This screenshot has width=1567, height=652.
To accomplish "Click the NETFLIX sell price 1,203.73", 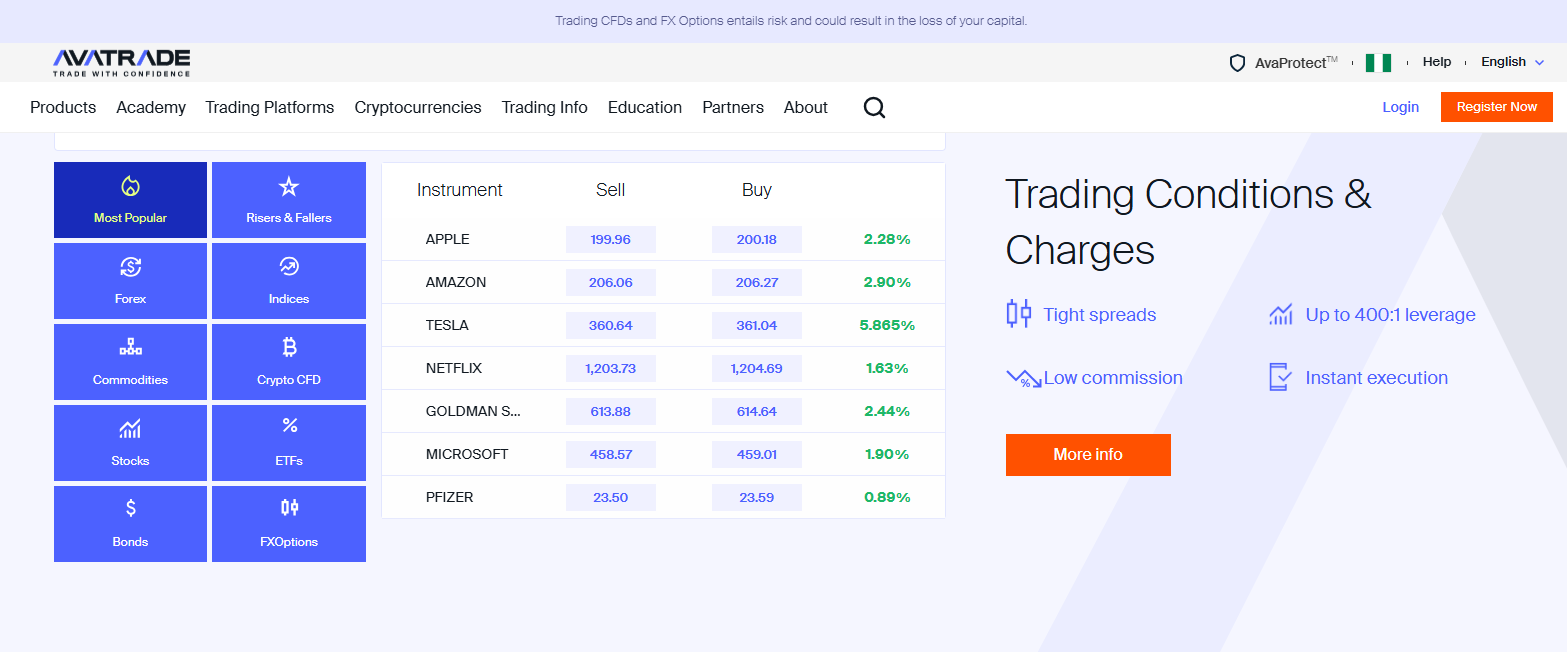I will [x=611, y=368].
